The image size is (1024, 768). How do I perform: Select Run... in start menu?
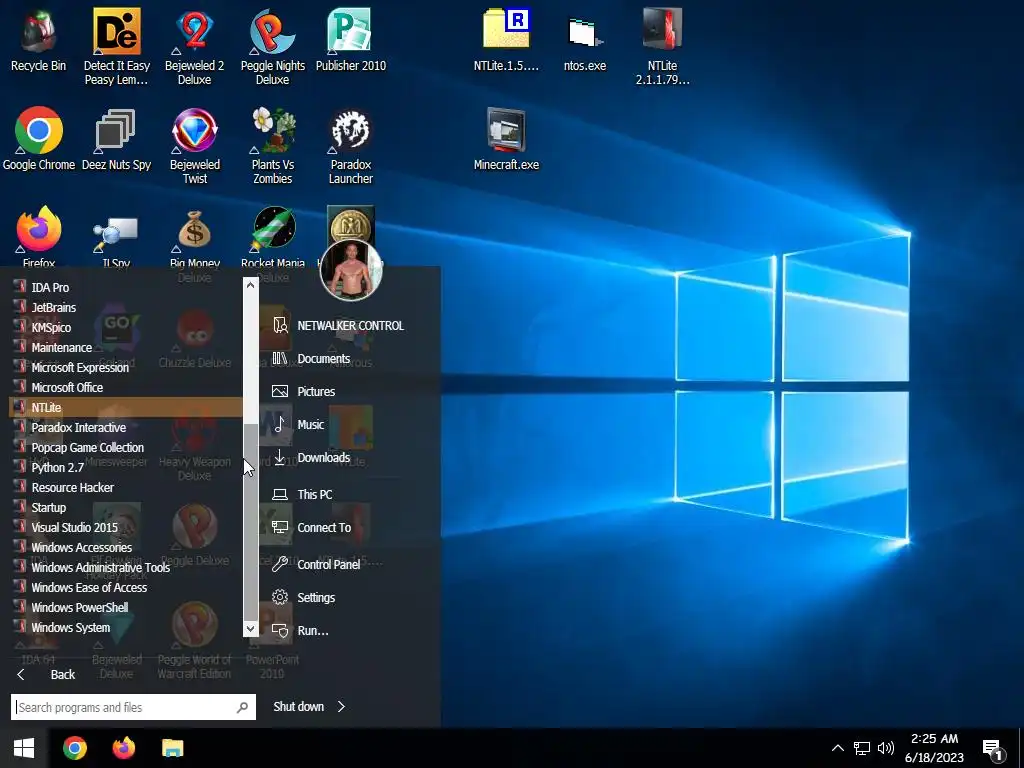click(x=301, y=630)
